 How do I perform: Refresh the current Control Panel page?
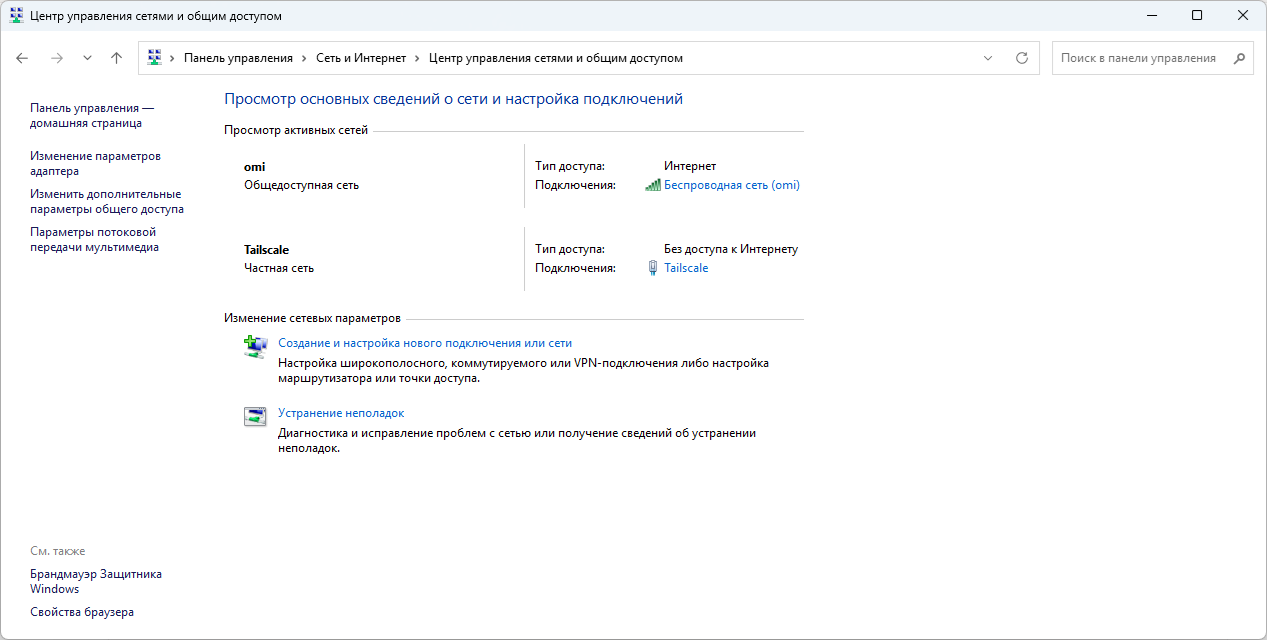tap(1021, 58)
